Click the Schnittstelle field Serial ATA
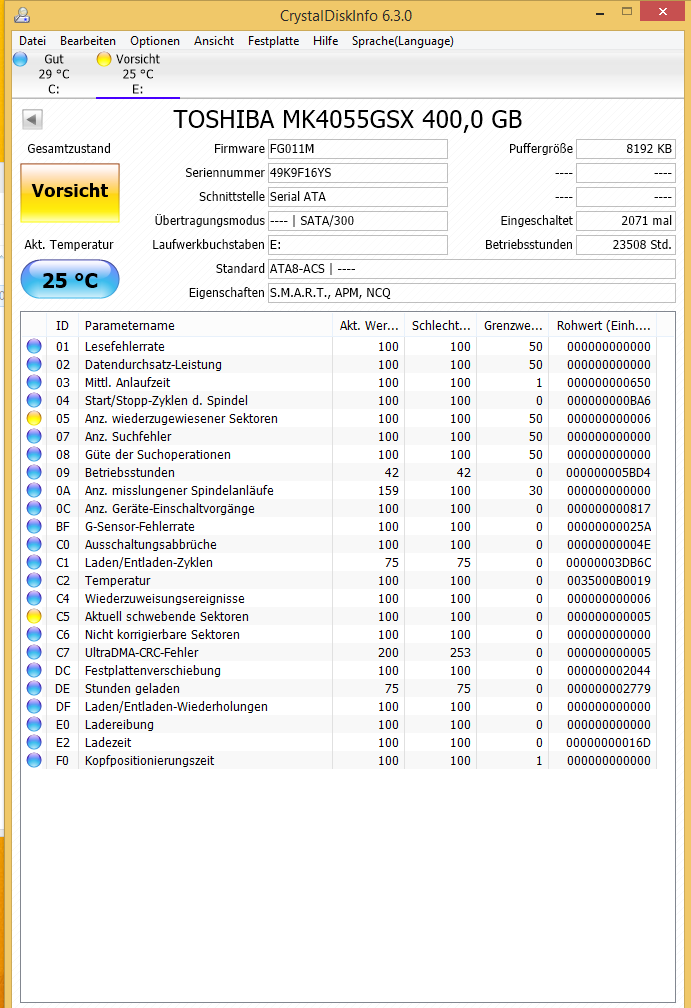691x1008 pixels. click(x=358, y=197)
